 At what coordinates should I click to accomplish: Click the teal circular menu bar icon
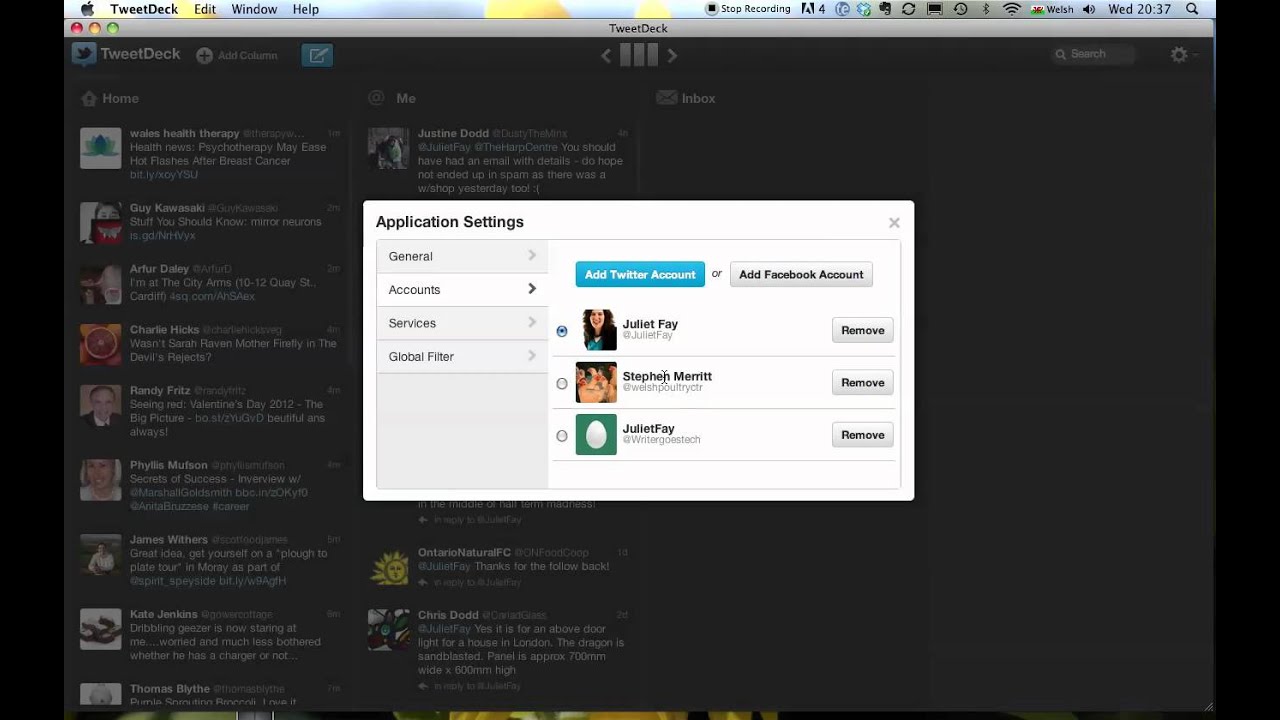point(842,9)
